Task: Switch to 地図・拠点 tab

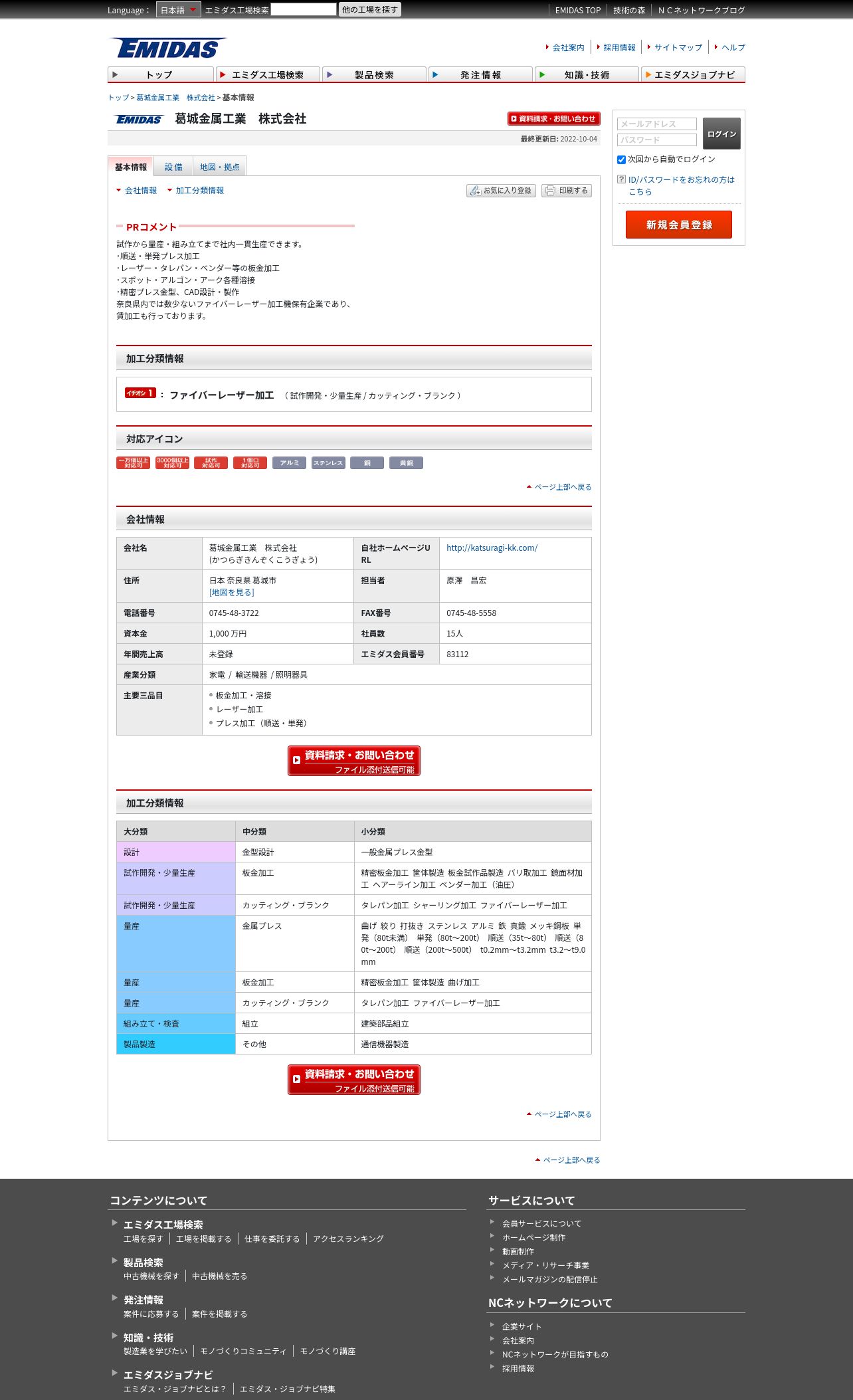Action: click(220, 167)
